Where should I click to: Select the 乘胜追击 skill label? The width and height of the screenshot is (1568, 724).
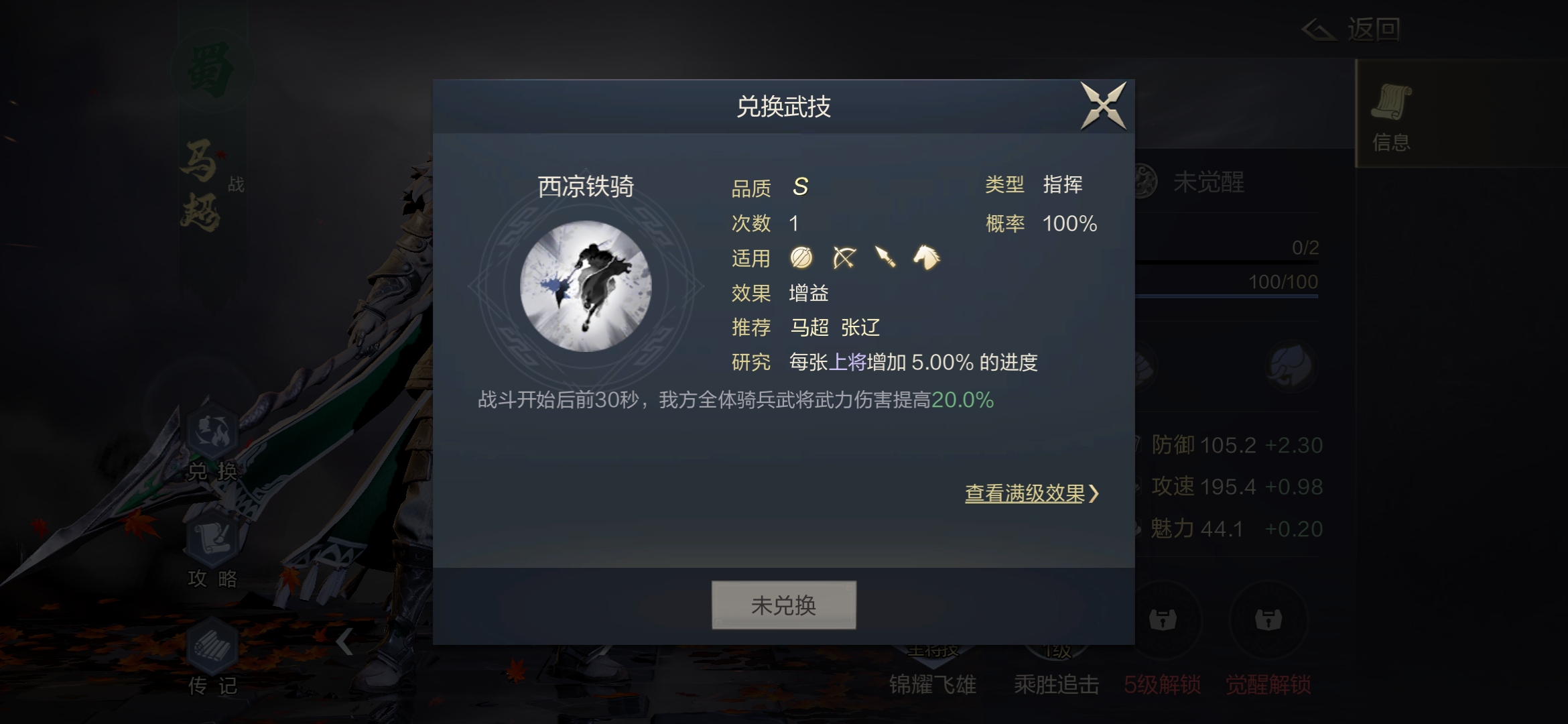click(x=1057, y=684)
